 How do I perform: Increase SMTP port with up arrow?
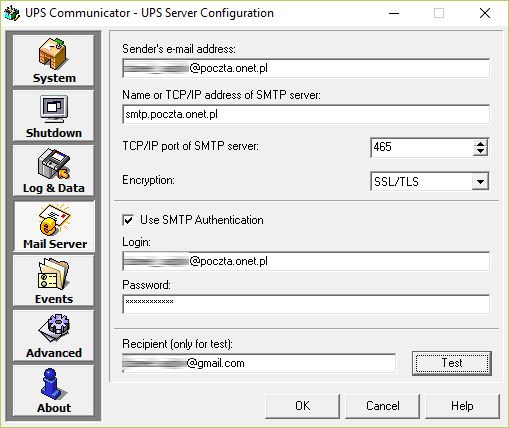pos(480,144)
